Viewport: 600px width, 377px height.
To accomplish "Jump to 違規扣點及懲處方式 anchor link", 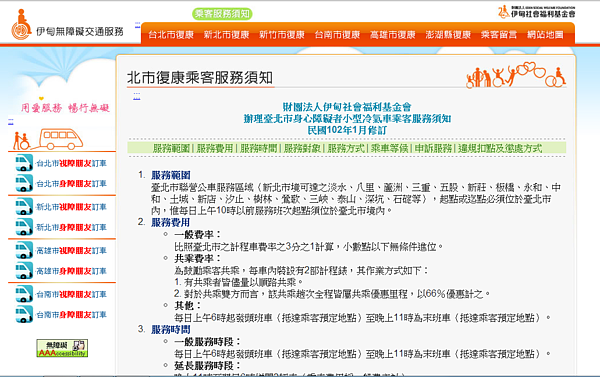I will click(x=500, y=148).
